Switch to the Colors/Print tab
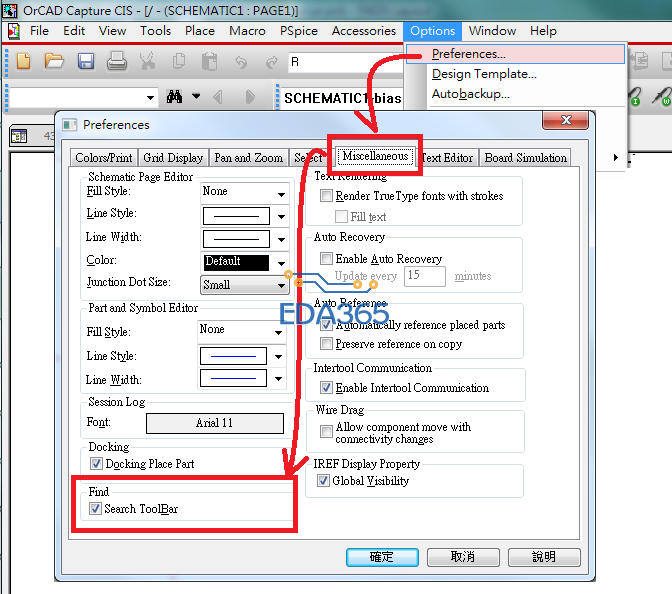This screenshot has width=672, height=594. [104, 158]
